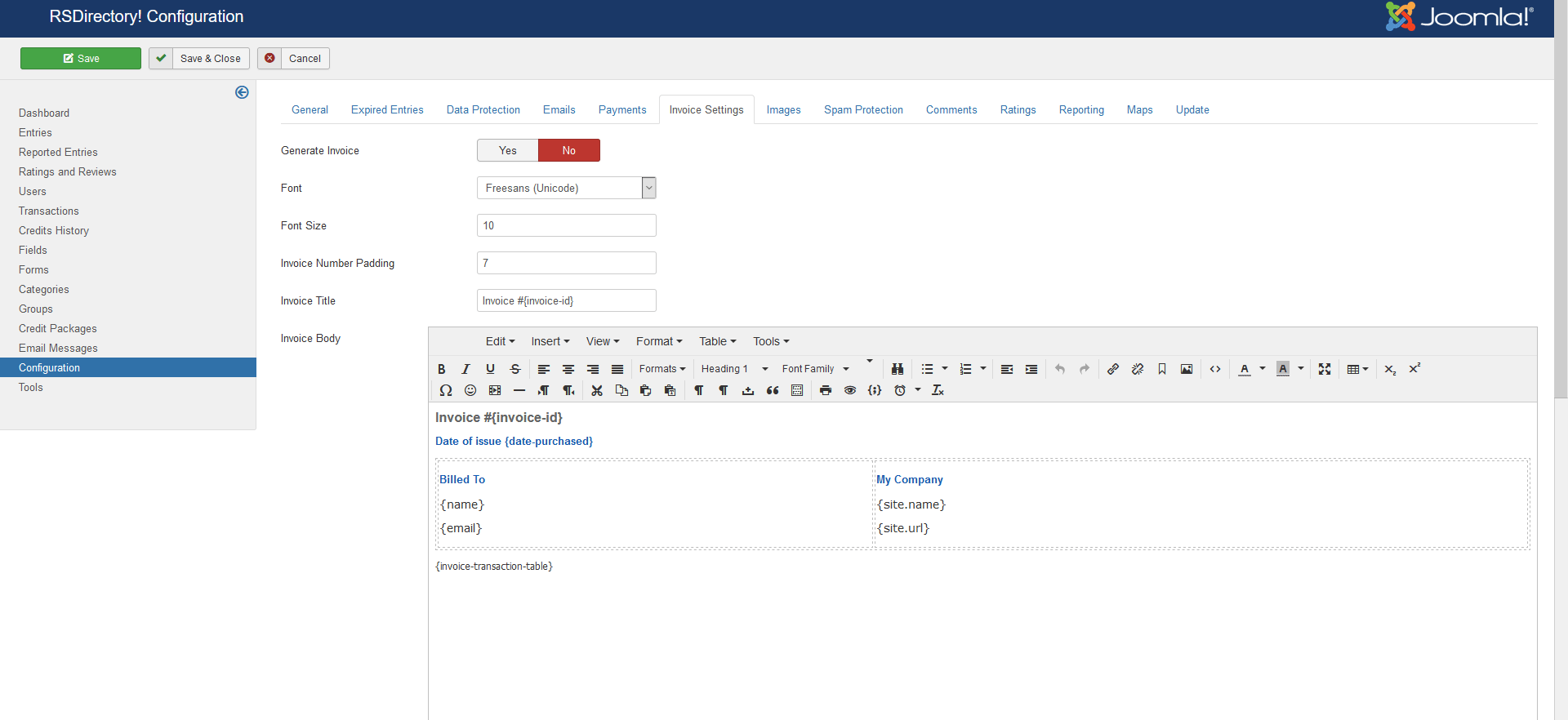1568x720 pixels.
Task: Insert a numbered list
Action: (x=965, y=369)
